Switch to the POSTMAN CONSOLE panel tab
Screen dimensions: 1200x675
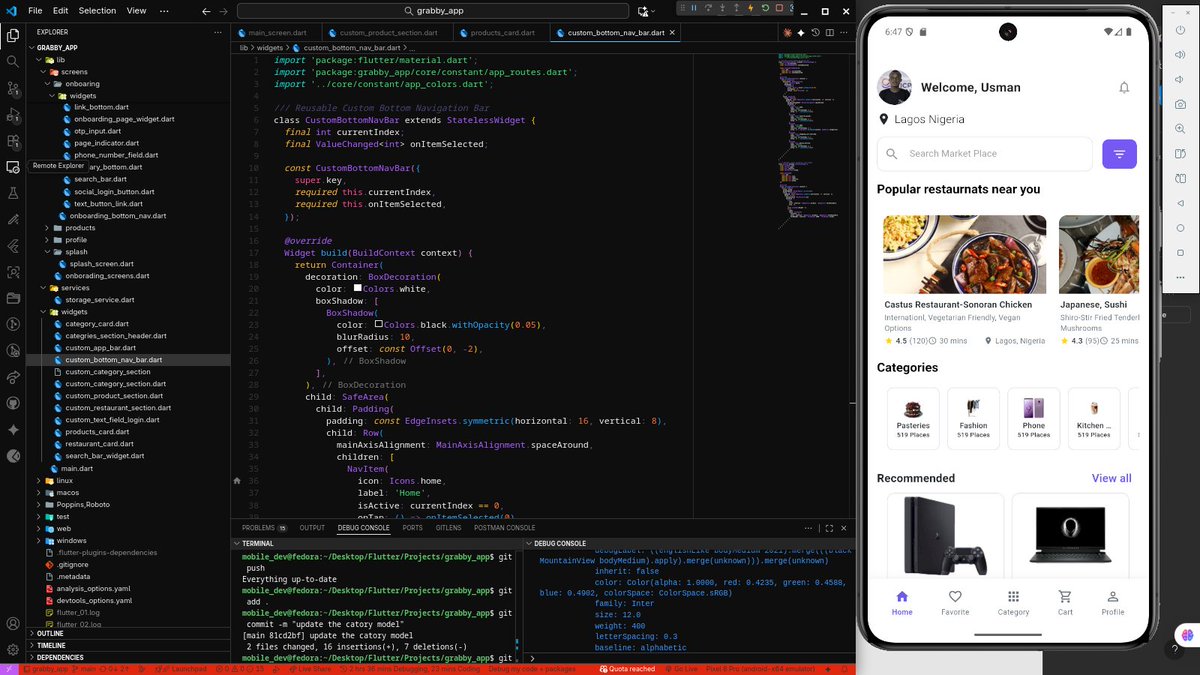point(505,528)
